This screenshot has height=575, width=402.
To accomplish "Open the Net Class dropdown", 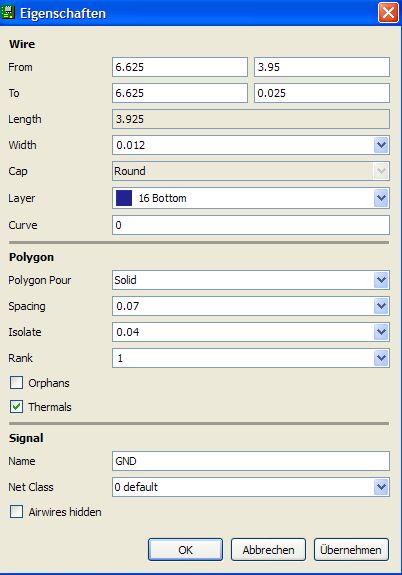I will pos(381,487).
